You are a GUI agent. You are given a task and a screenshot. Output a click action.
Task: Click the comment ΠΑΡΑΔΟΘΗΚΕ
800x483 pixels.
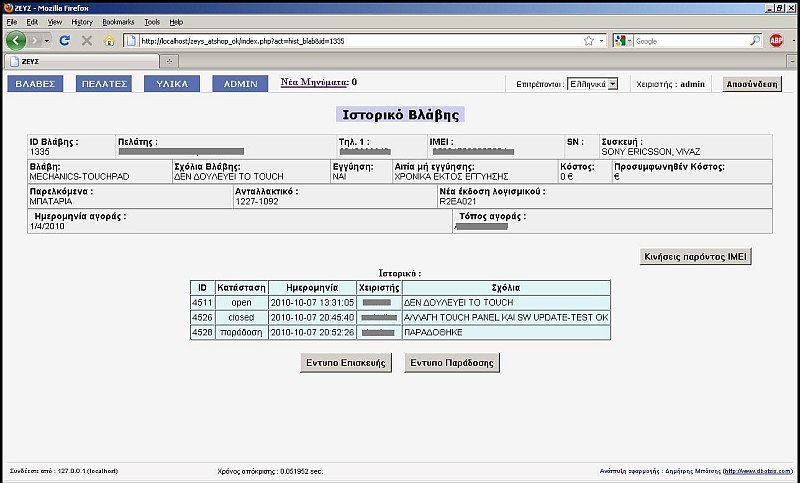point(433,333)
